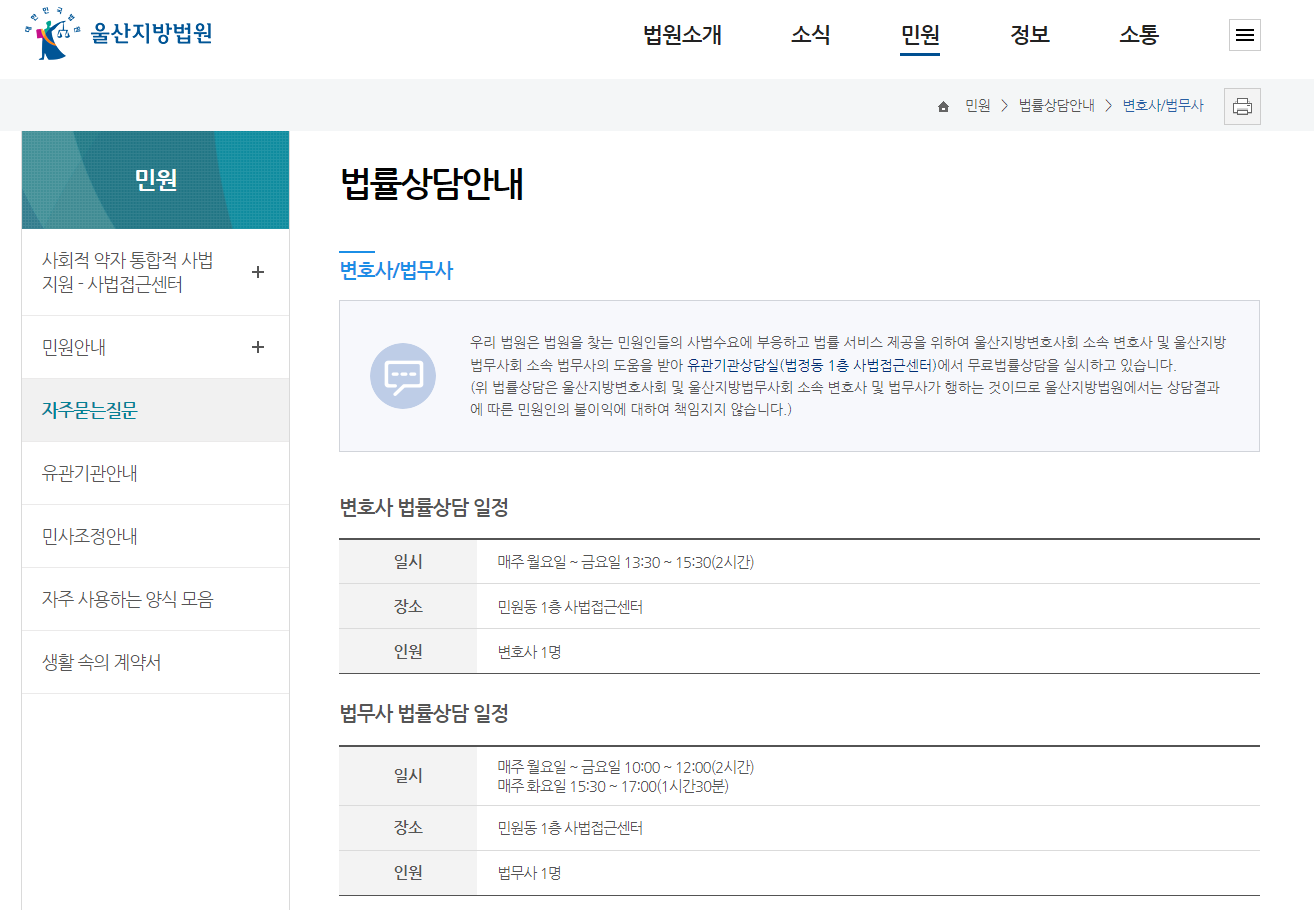Click the 법무사 법률상담 일정 heading
The height and width of the screenshot is (910, 1314).
pos(424,714)
